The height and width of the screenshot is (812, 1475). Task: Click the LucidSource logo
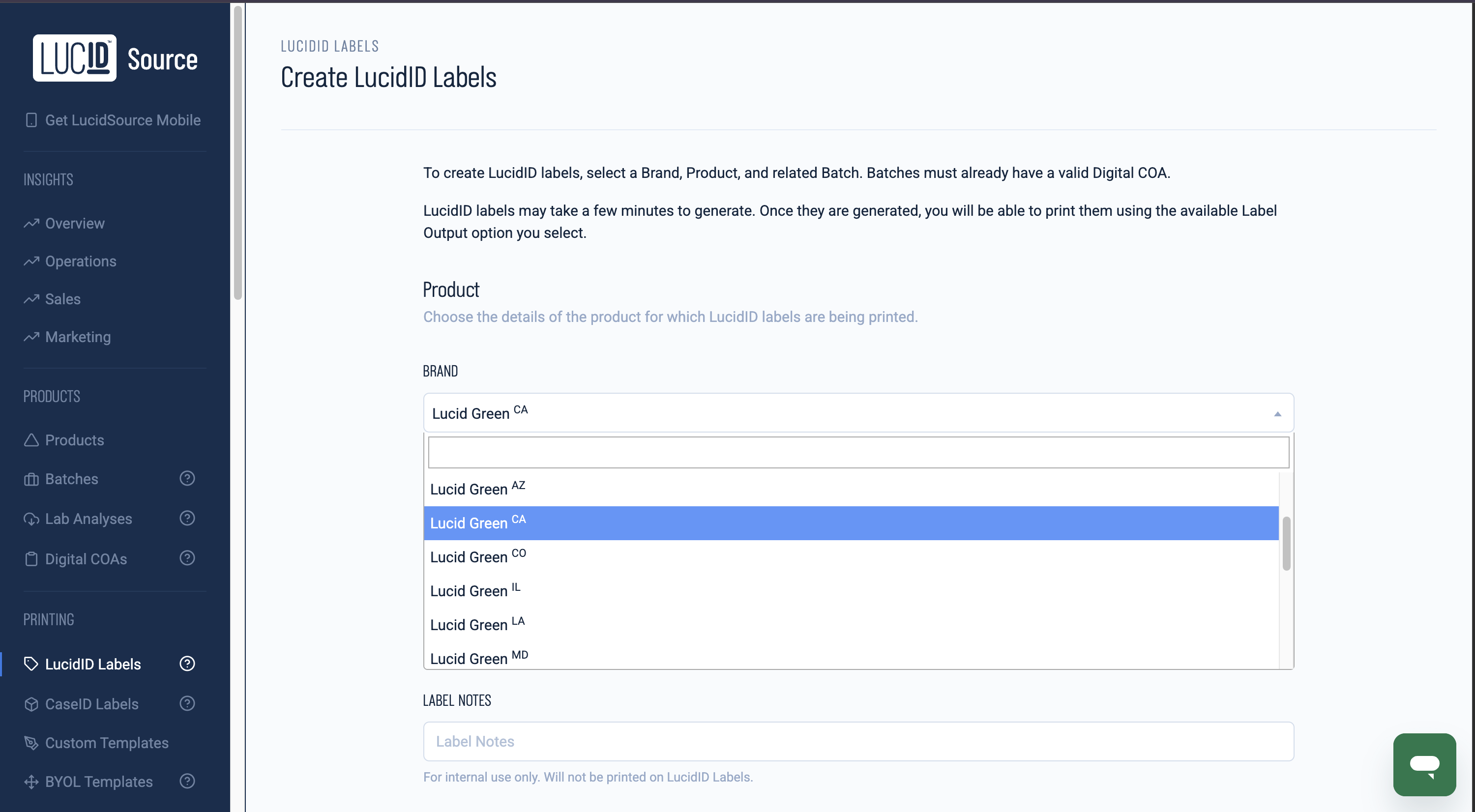115,58
